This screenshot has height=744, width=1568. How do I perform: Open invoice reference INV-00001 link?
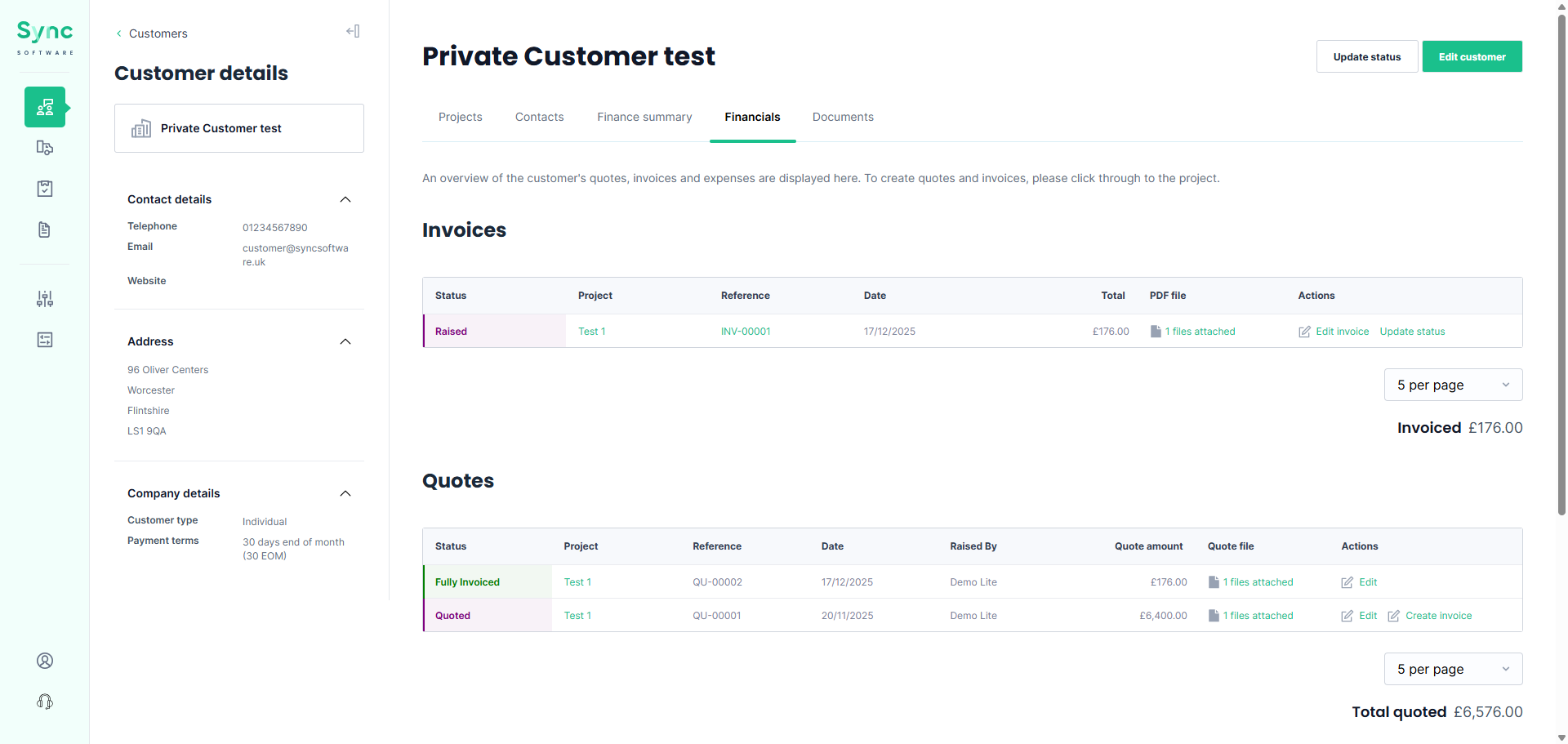(x=746, y=332)
